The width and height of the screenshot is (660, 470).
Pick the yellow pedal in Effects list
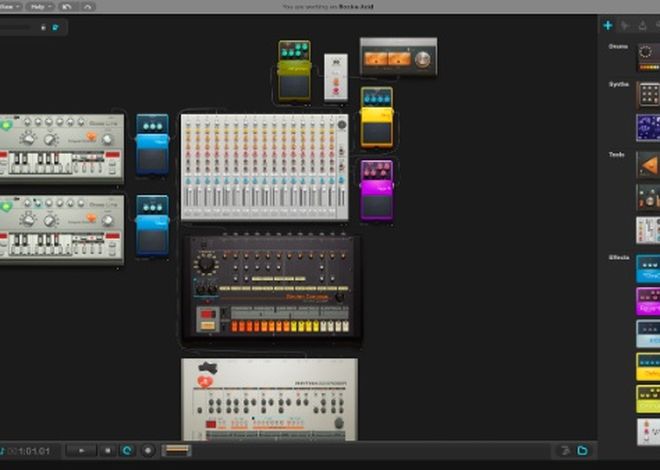point(649,367)
